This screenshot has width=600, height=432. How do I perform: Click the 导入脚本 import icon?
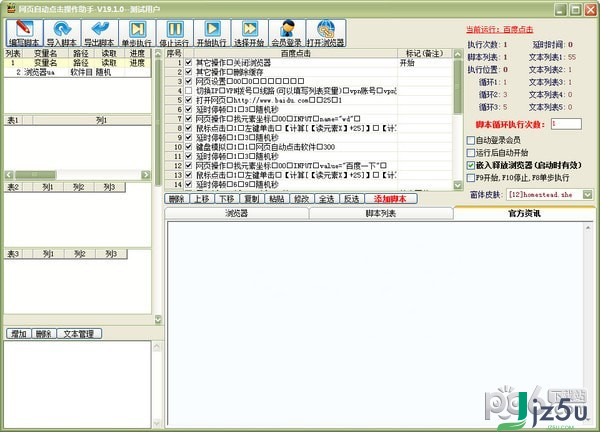[62, 33]
